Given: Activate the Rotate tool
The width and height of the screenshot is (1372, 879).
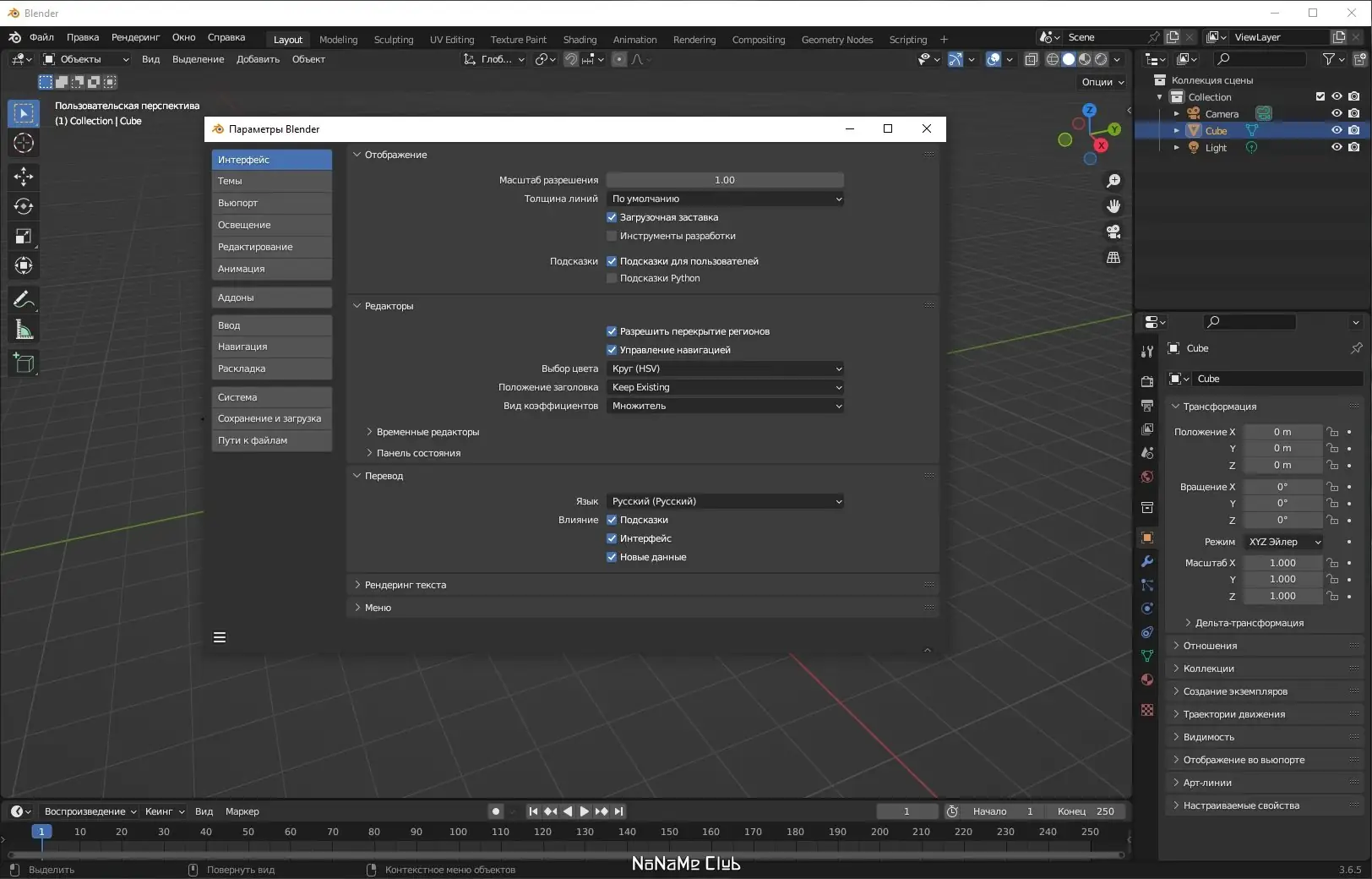Looking at the screenshot, I should pyautogui.click(x=24, y=206).
